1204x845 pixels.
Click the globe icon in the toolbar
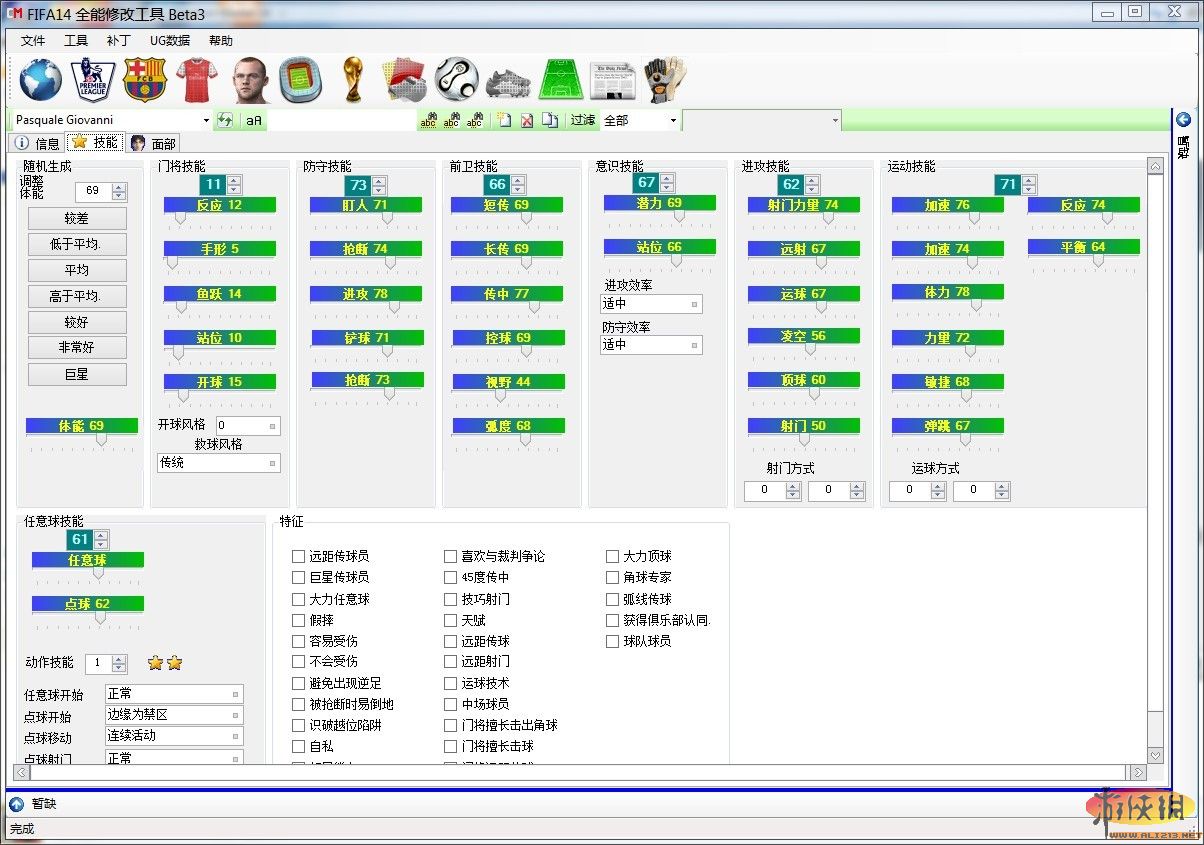(x=40, y=79)
